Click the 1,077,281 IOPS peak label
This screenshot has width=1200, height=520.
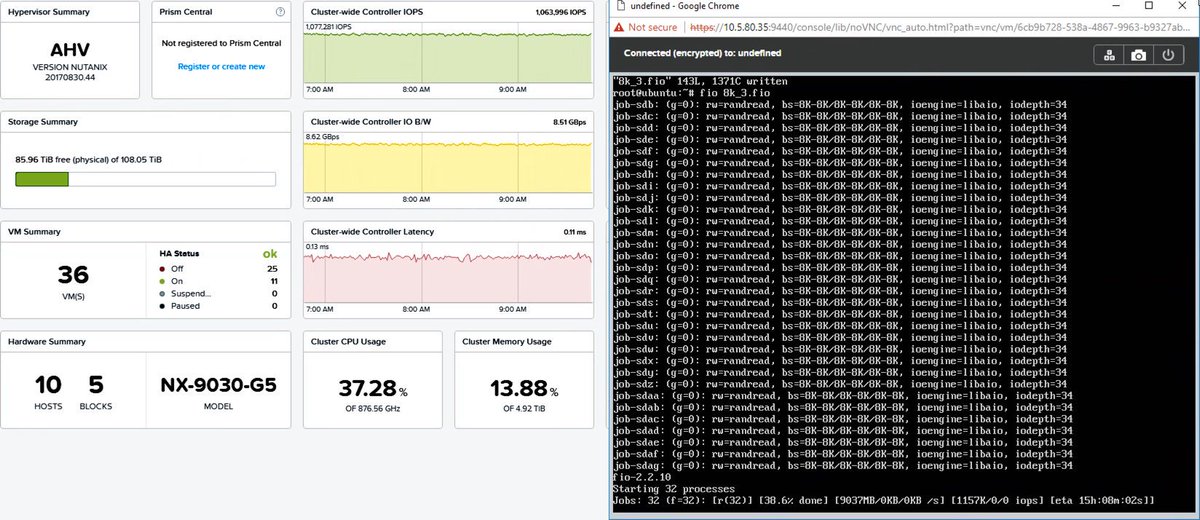point(328,27)
